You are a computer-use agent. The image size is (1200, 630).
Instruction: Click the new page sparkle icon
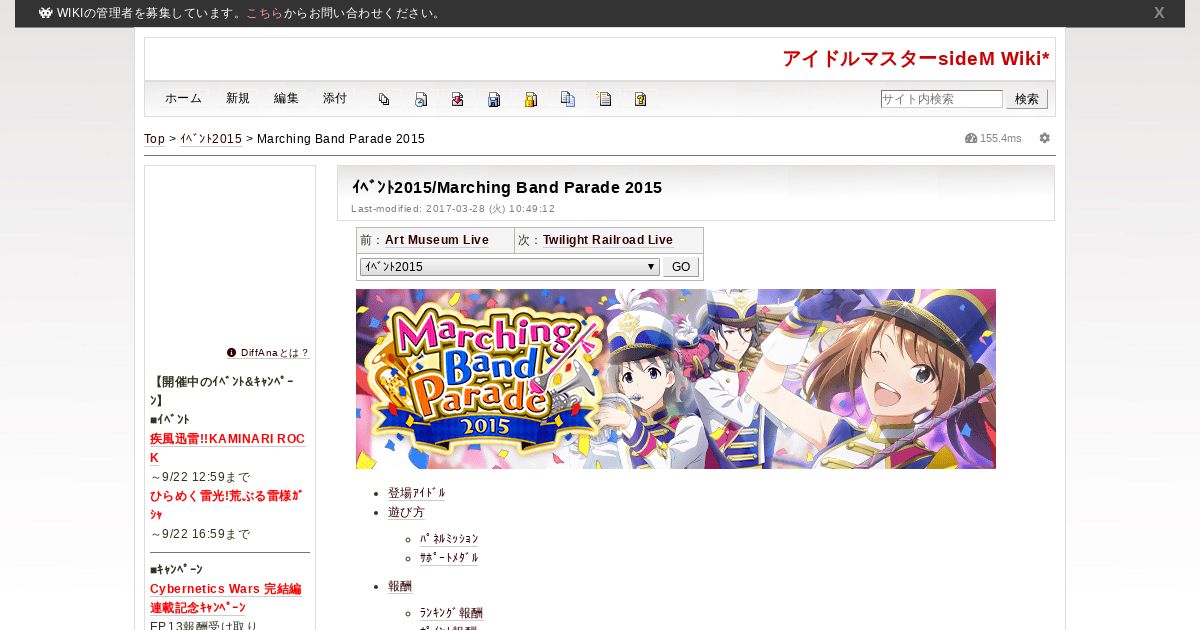coord(604,99)
